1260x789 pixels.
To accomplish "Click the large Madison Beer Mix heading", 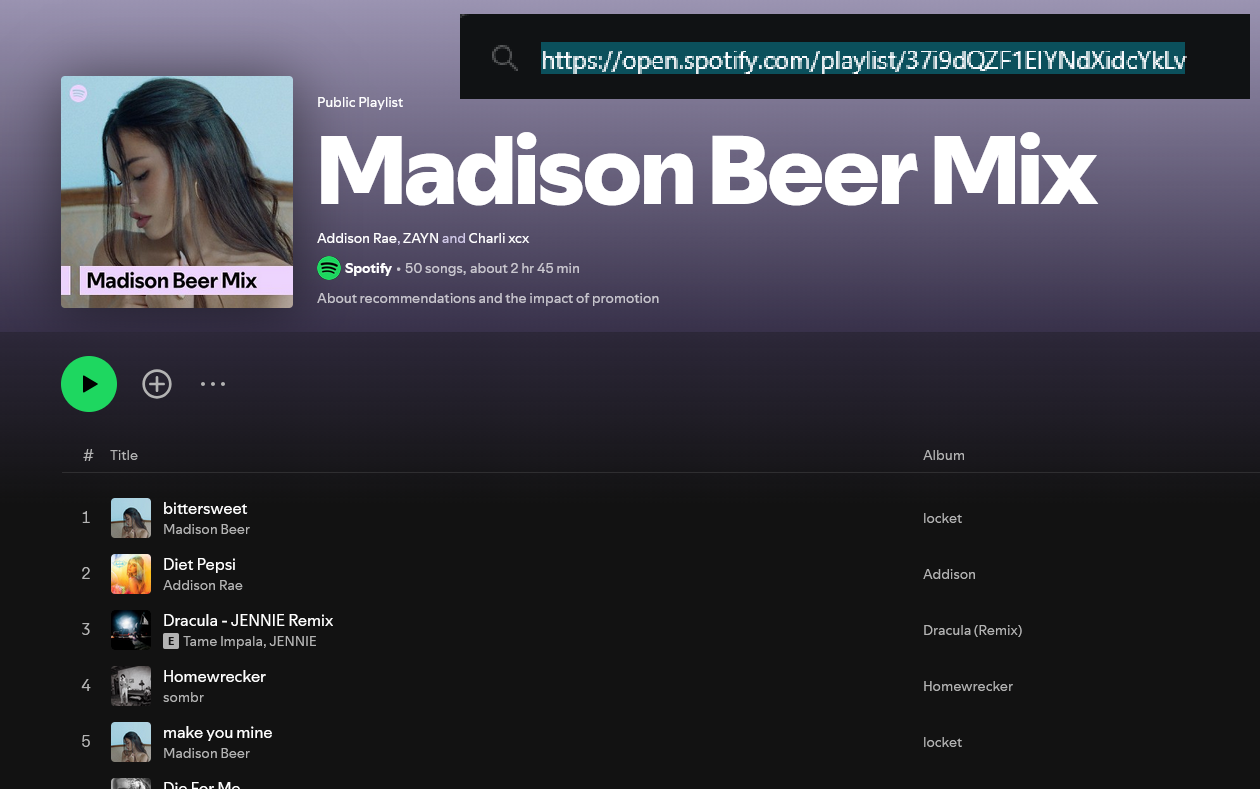I will coord(706,172).
